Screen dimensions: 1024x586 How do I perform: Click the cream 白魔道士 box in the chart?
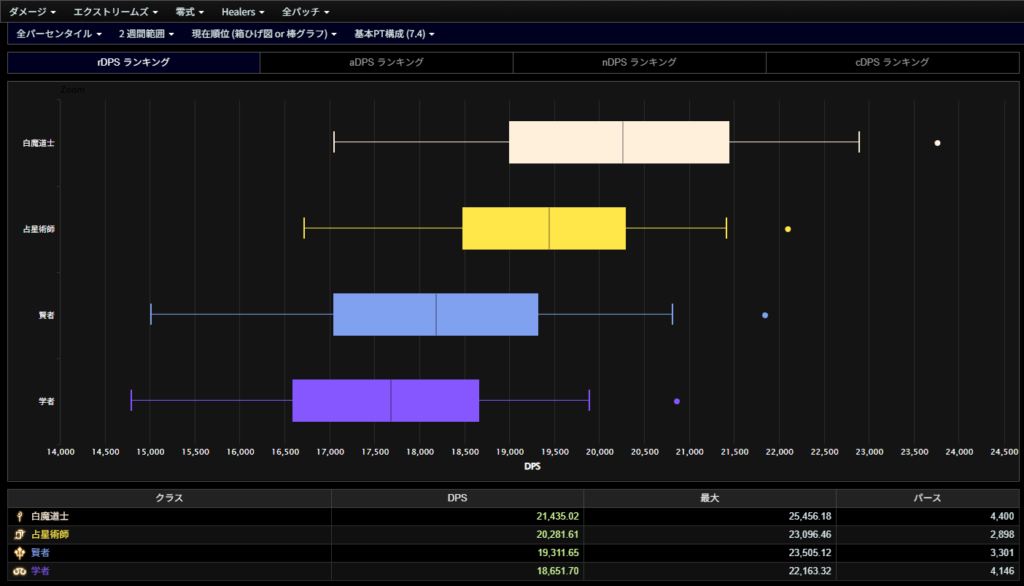coord(619,142)
